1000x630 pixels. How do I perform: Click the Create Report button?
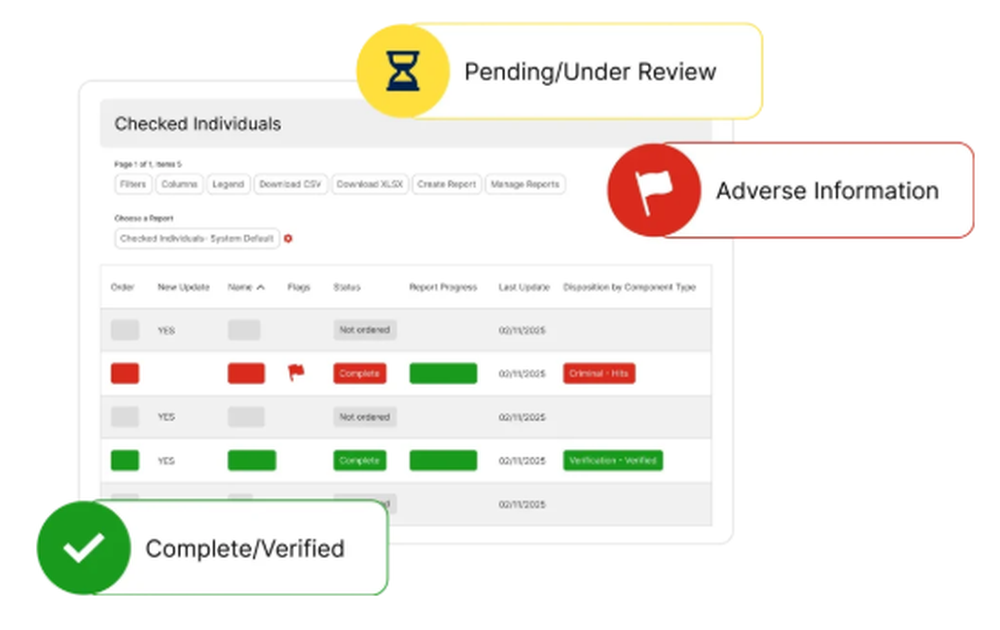446,184
